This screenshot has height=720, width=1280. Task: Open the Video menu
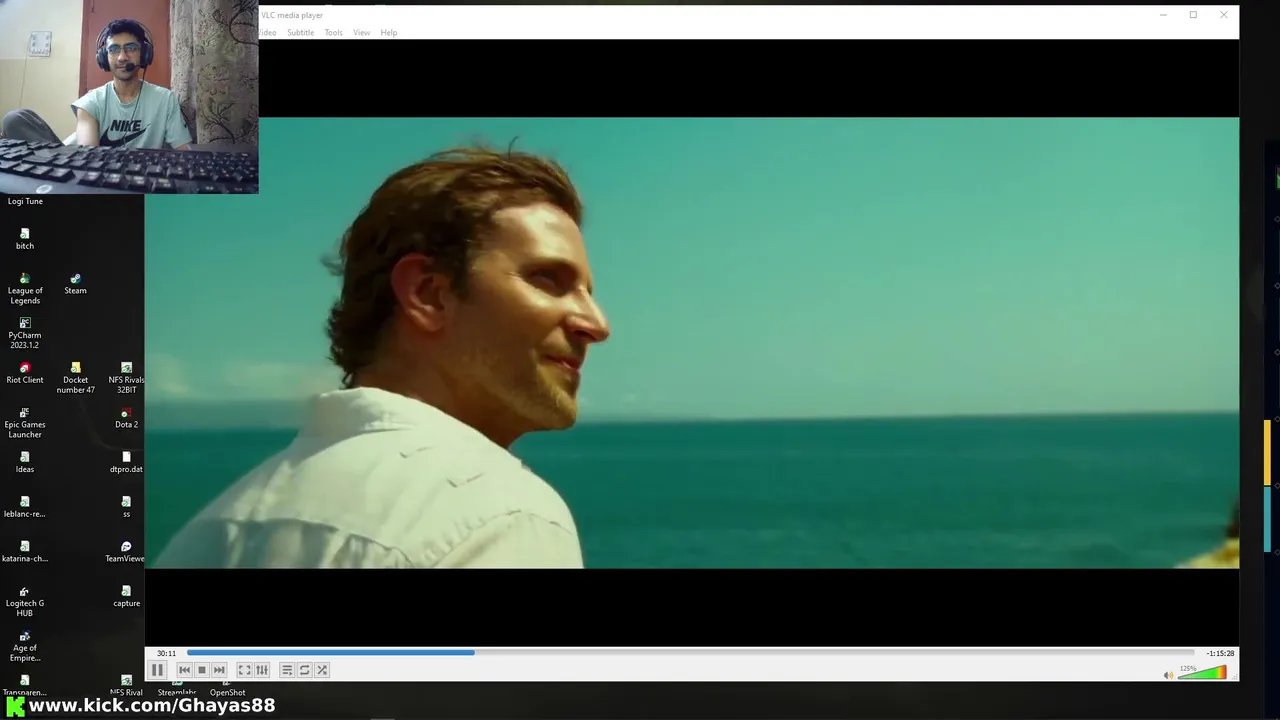click(267, 33)
